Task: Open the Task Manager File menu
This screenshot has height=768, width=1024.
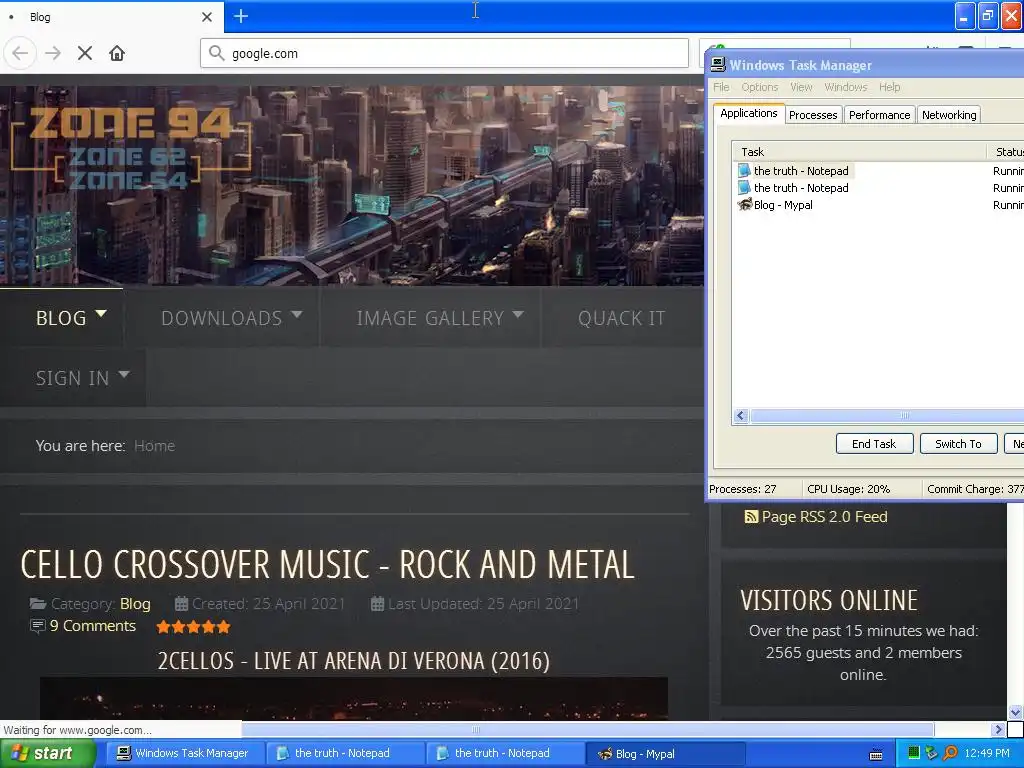Action: click(x=721, y=87)
